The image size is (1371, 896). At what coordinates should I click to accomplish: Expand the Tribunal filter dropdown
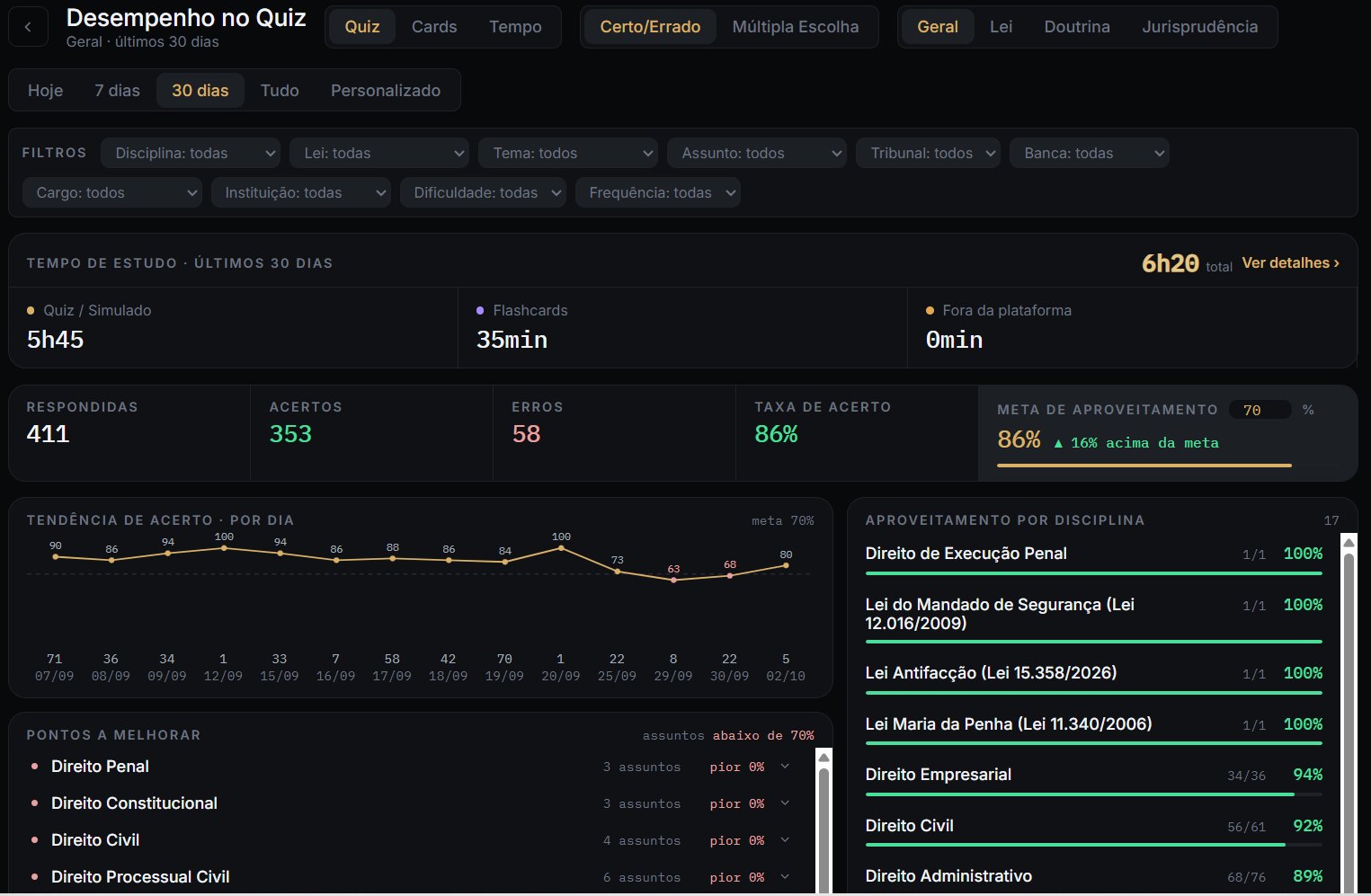click(928, 154)
